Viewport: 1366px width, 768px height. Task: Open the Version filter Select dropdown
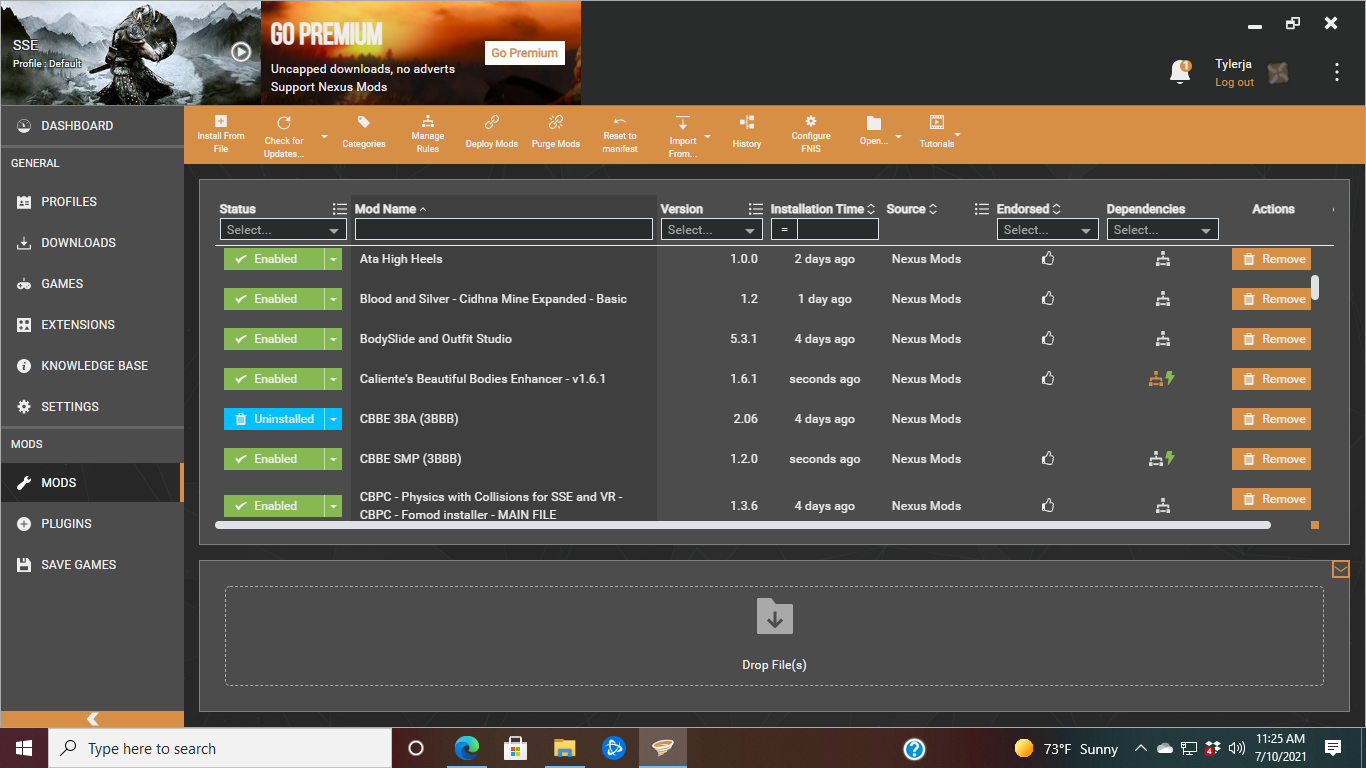712,230
